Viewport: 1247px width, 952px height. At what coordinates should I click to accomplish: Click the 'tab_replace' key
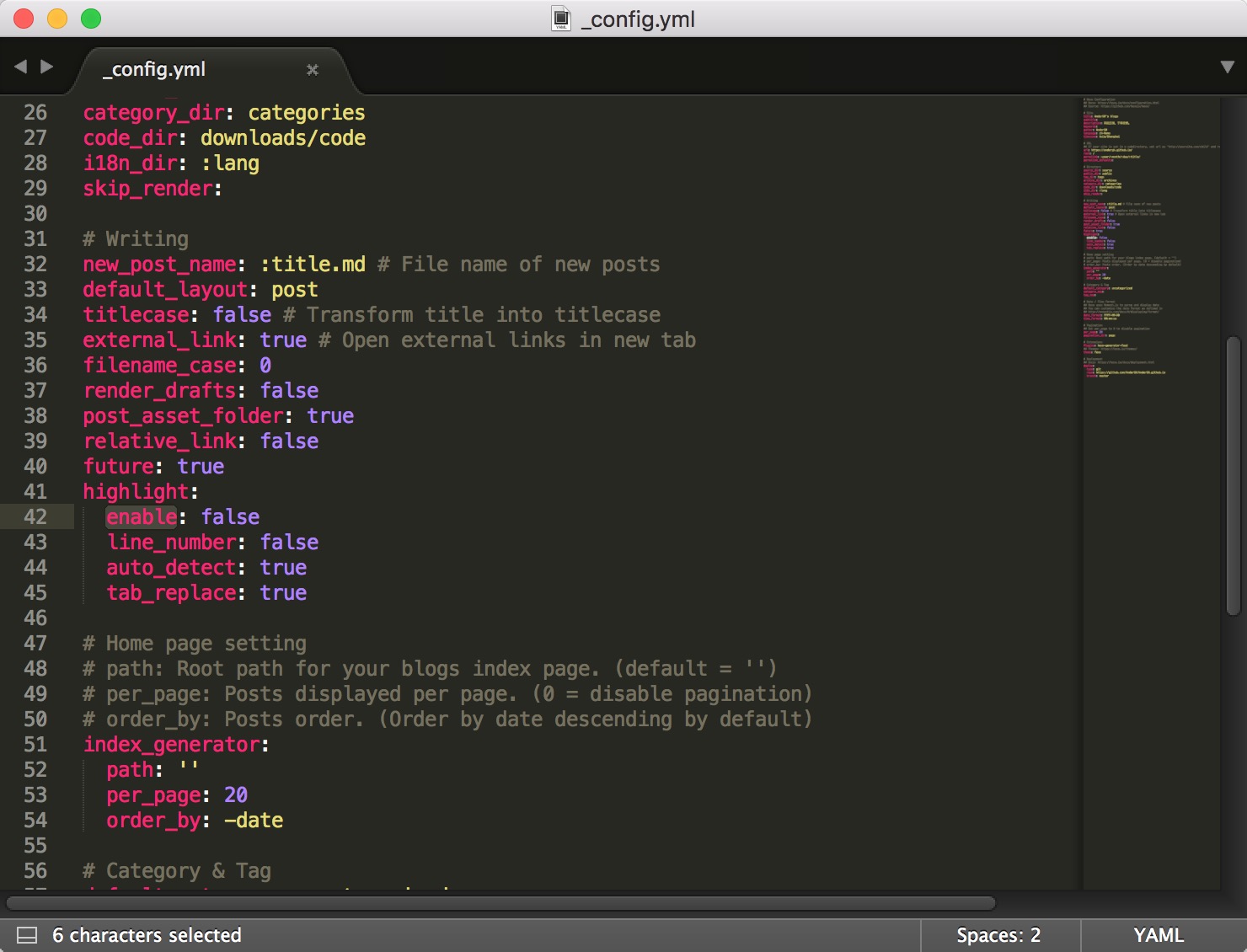pos(171,592)
